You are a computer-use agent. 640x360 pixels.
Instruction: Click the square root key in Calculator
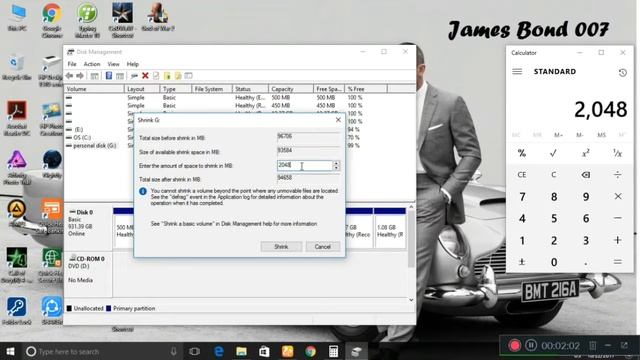[553, 153]
